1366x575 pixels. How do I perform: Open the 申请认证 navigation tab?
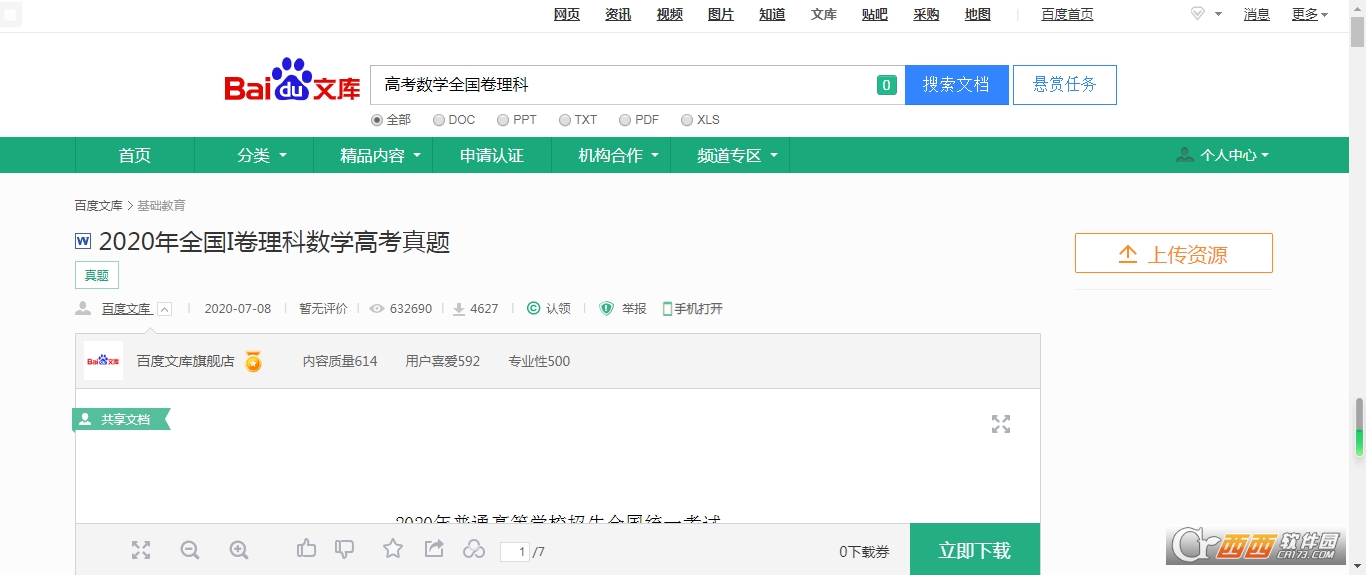(492, 155)
